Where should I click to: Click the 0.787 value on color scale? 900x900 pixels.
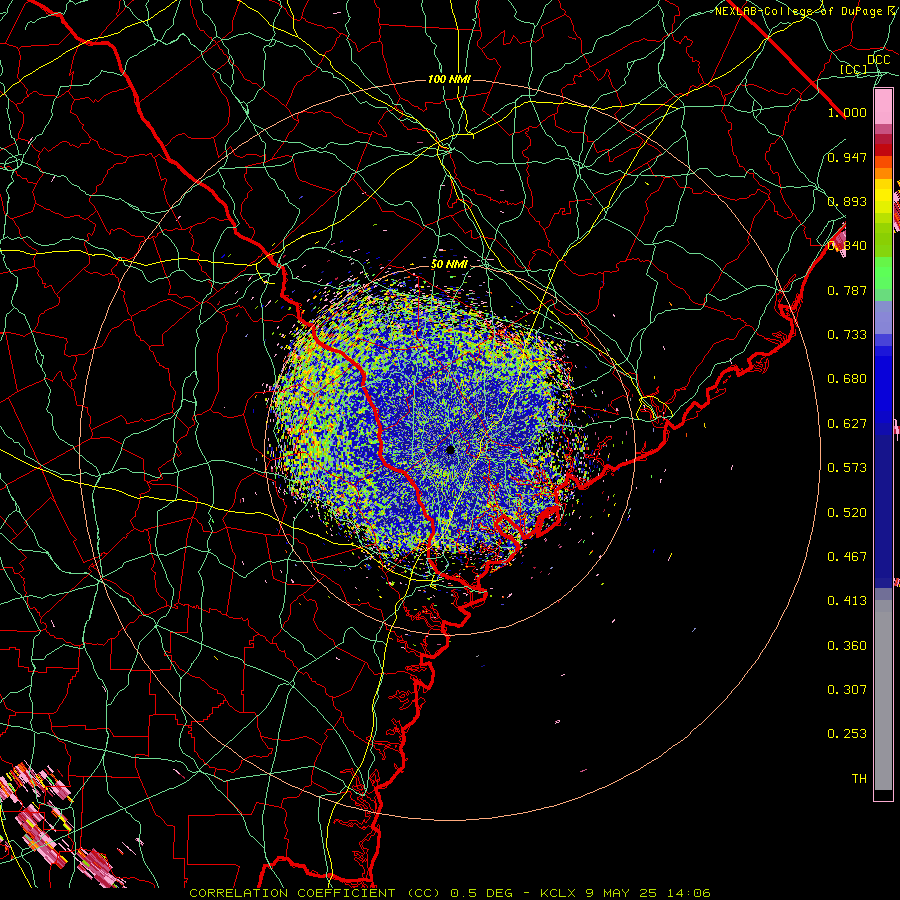pos(847,290)
